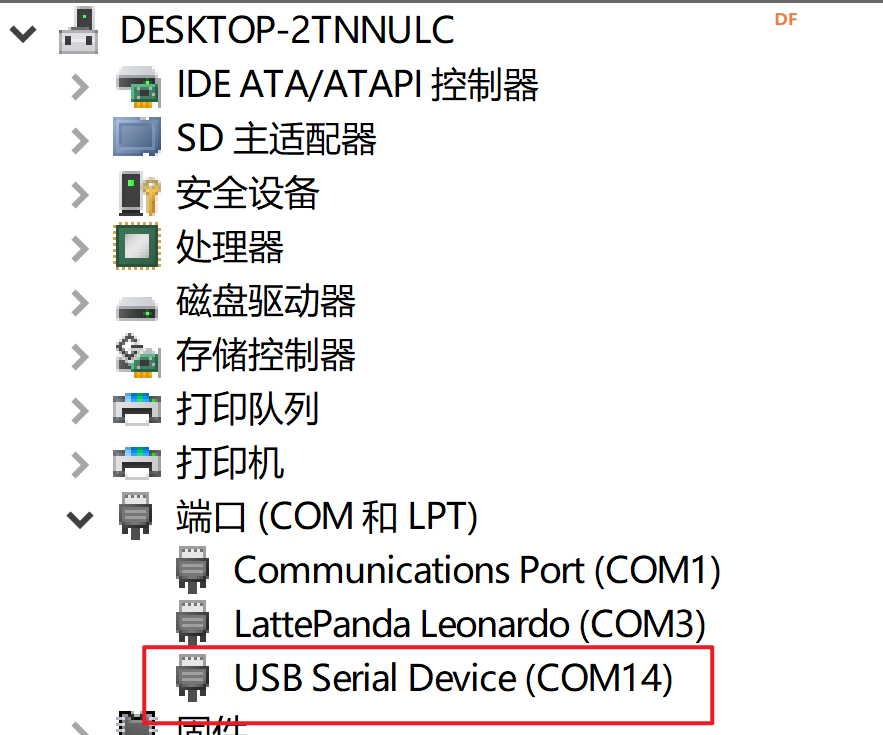Collapse the 端口 (COM 和 LPT) category

80,516
